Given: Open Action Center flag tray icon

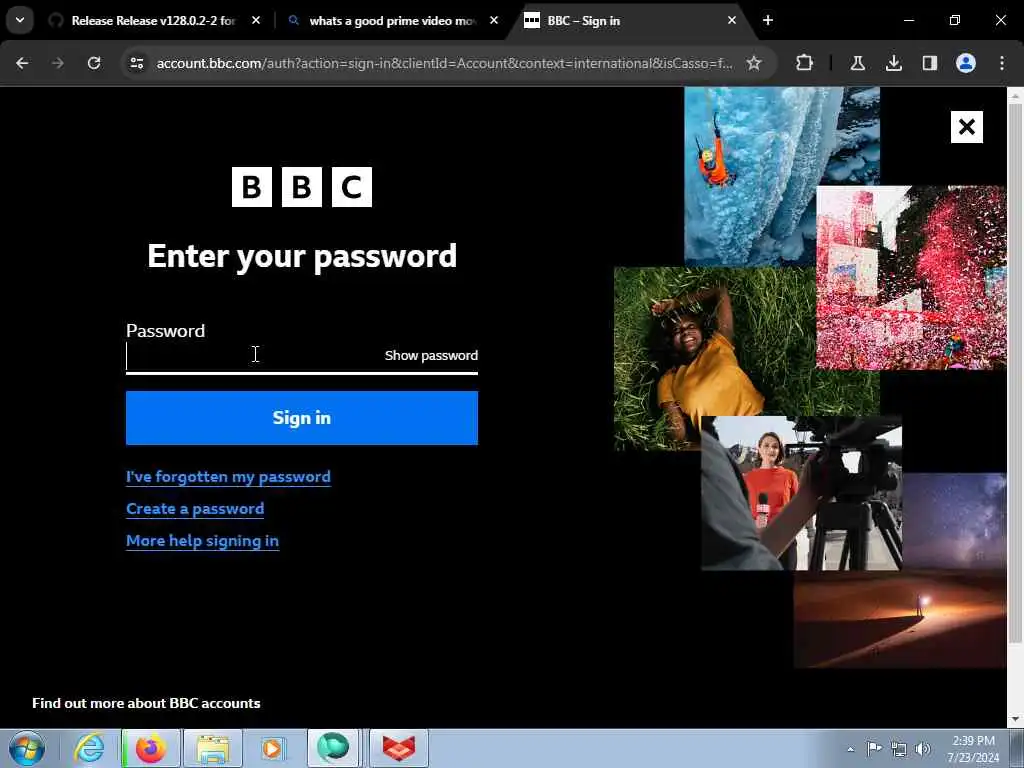Looking at the screenshot, I should click(874, 748).
